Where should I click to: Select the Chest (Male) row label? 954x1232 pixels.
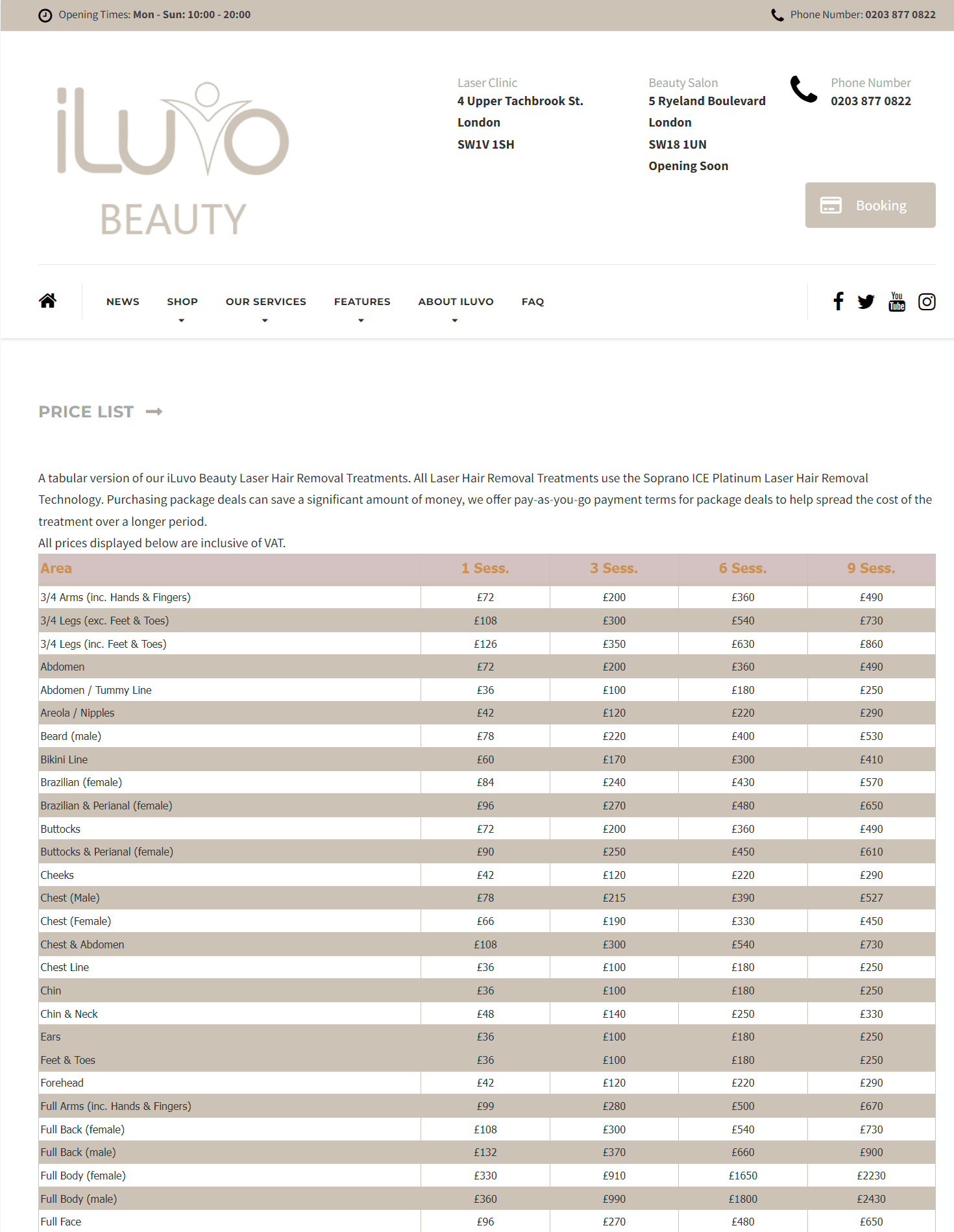pos(70,898)
